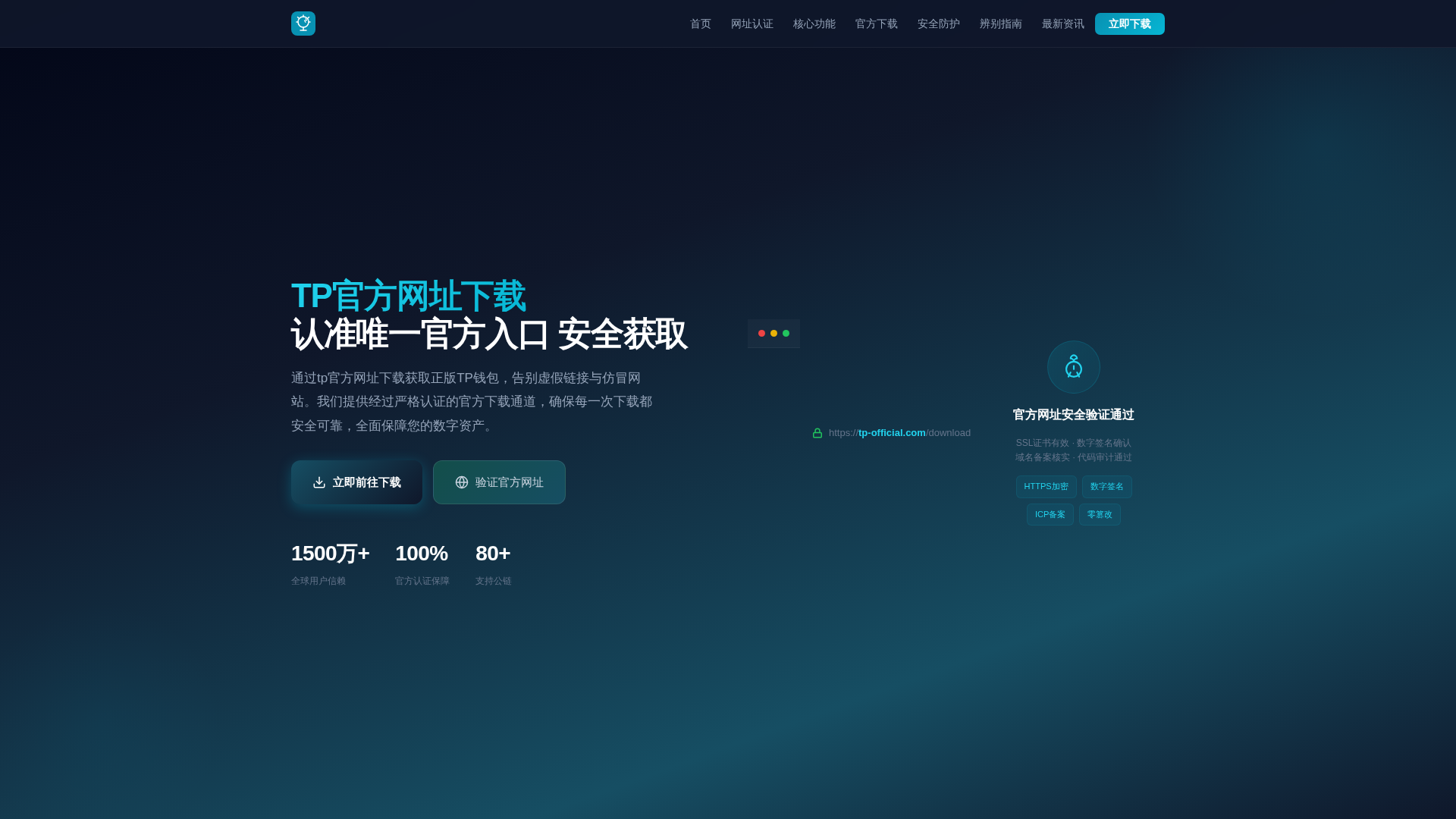This screenshot has width=1456, height=819.
Task: Select the HTTPS加密 tag
Action: [1046, 487]
